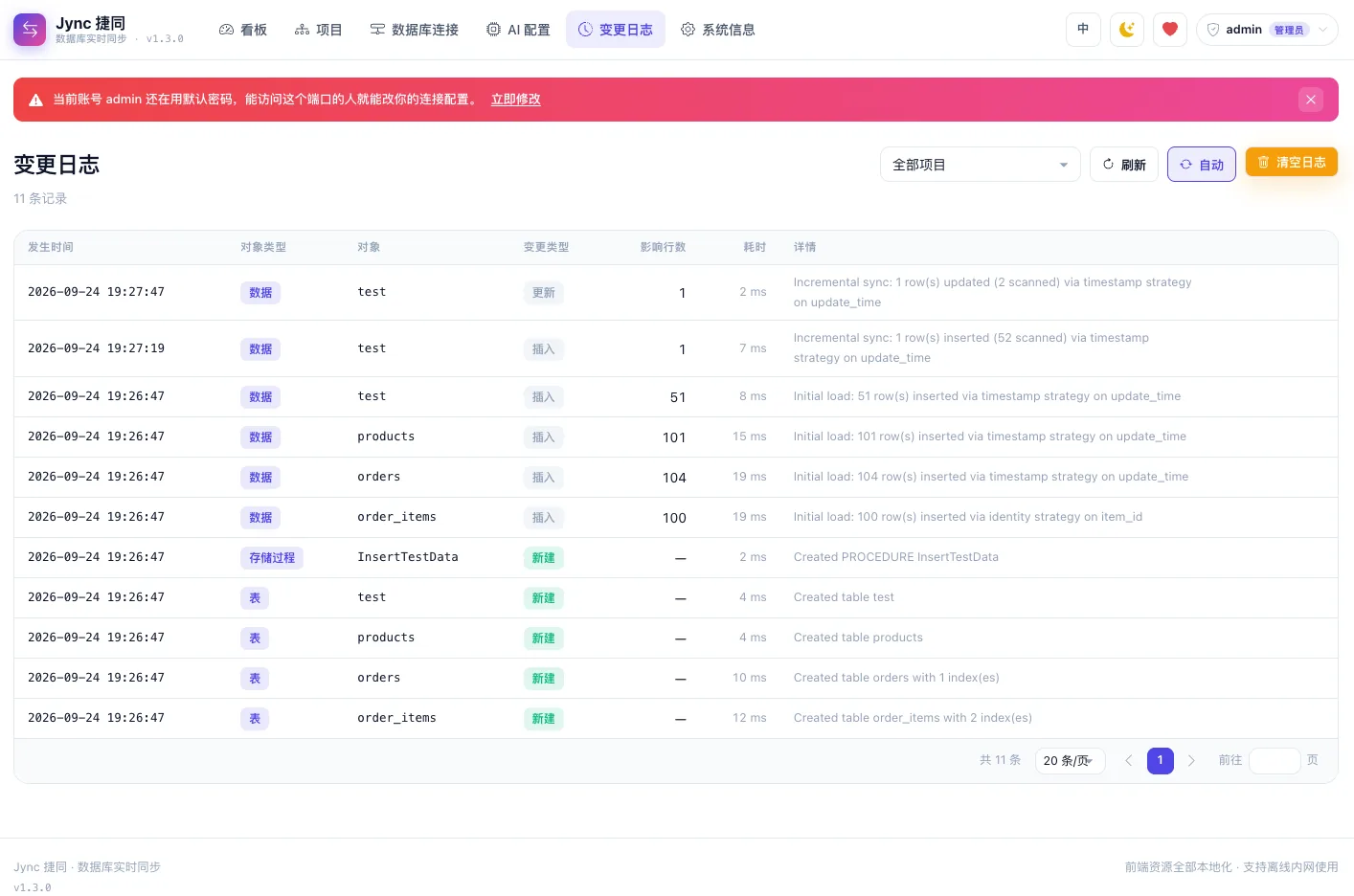Click the 共 11 条 total text
Viewport: 1354px width, 896px height.
1001,760
